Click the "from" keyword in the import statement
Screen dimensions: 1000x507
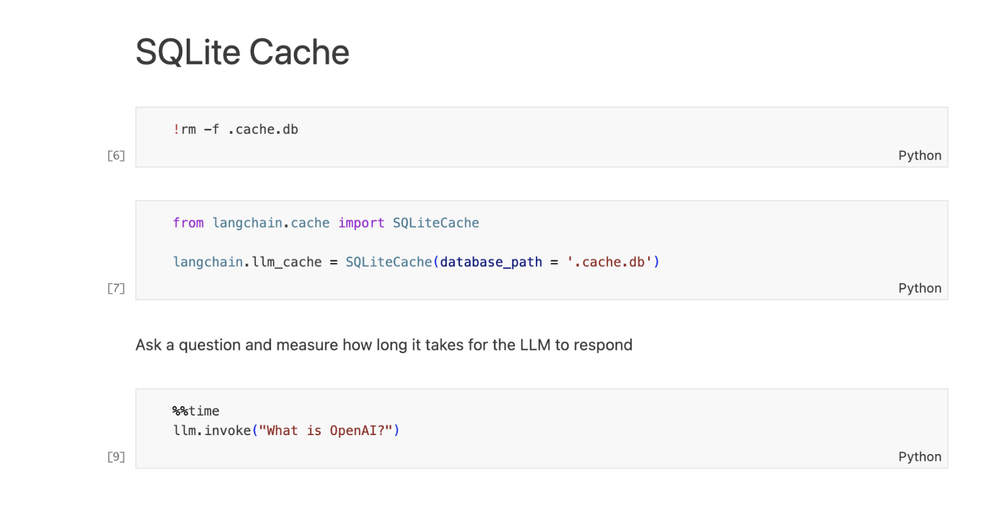188,223
